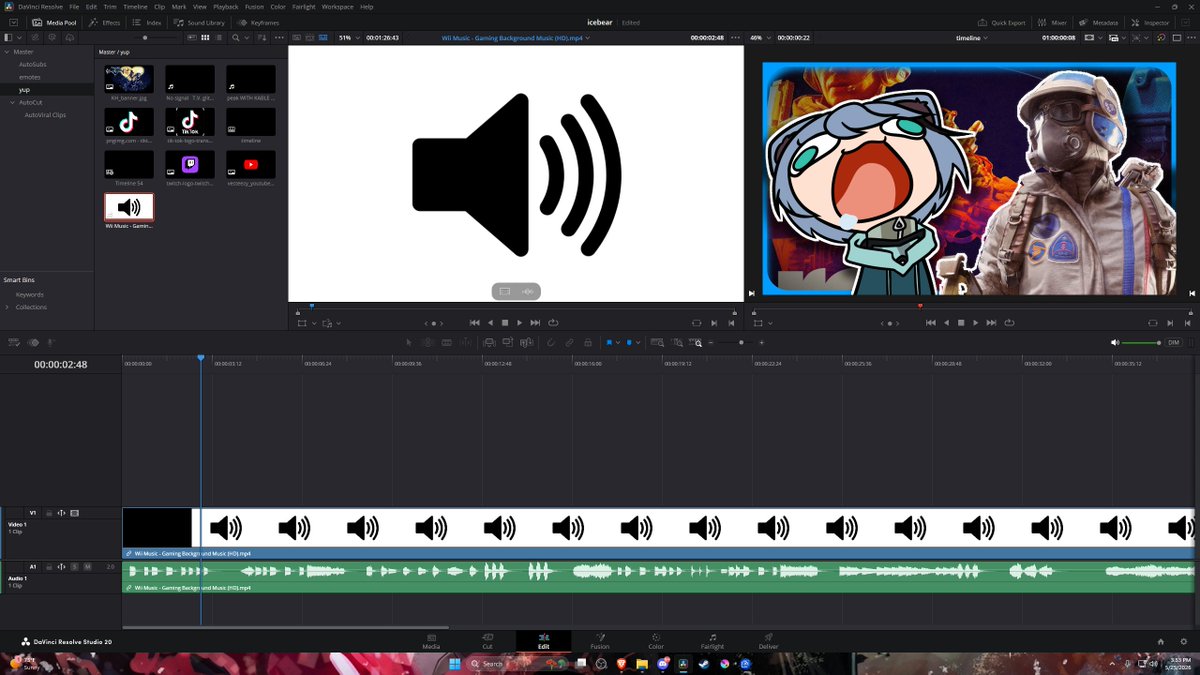The height and width of the screenshot is (675, 1200).
Task: Open the Workspace menu
Action: tap(337, 6)
